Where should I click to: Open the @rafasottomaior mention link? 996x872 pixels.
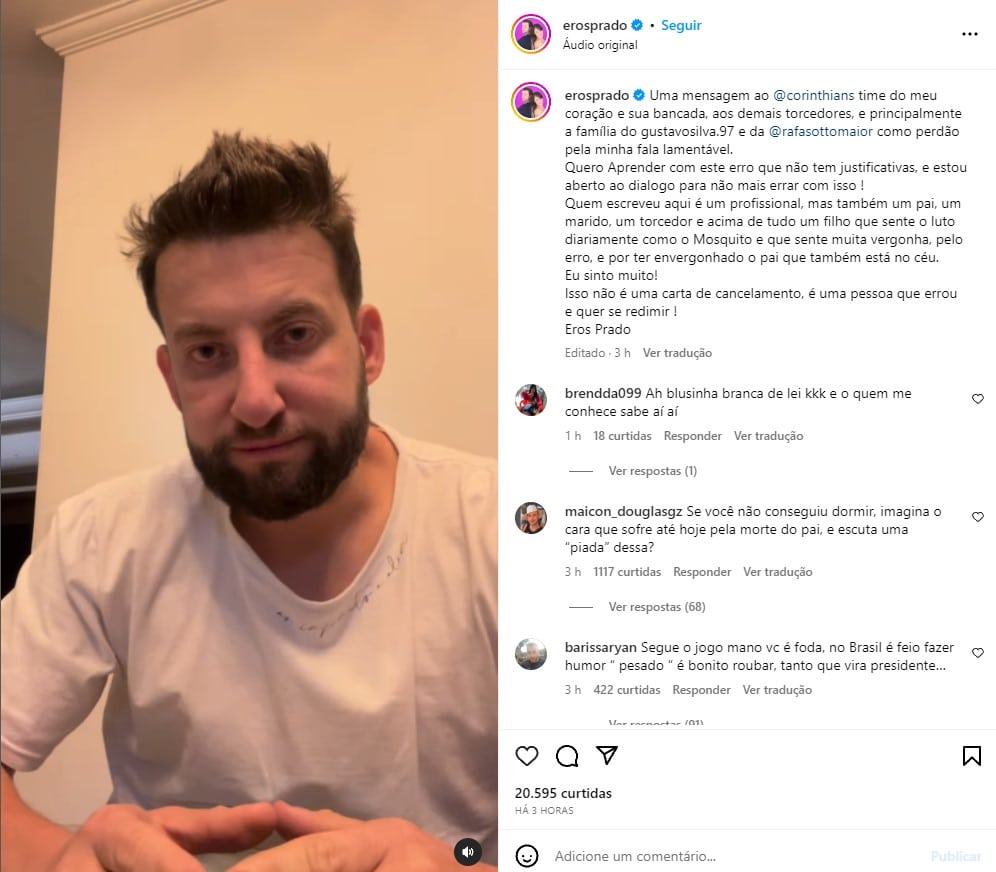[820, 131]
